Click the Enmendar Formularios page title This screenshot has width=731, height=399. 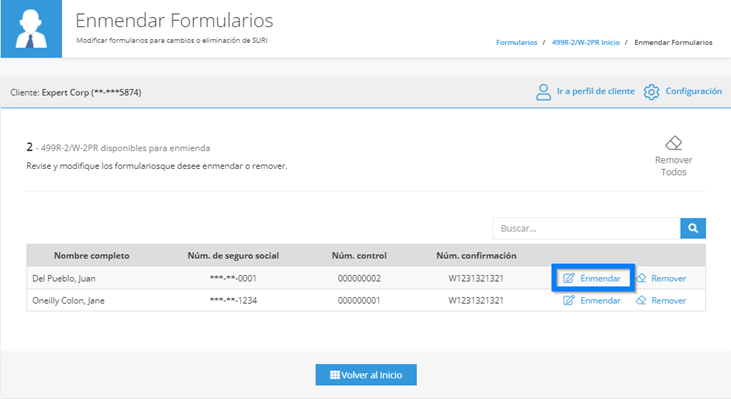[x=174, y=21]
